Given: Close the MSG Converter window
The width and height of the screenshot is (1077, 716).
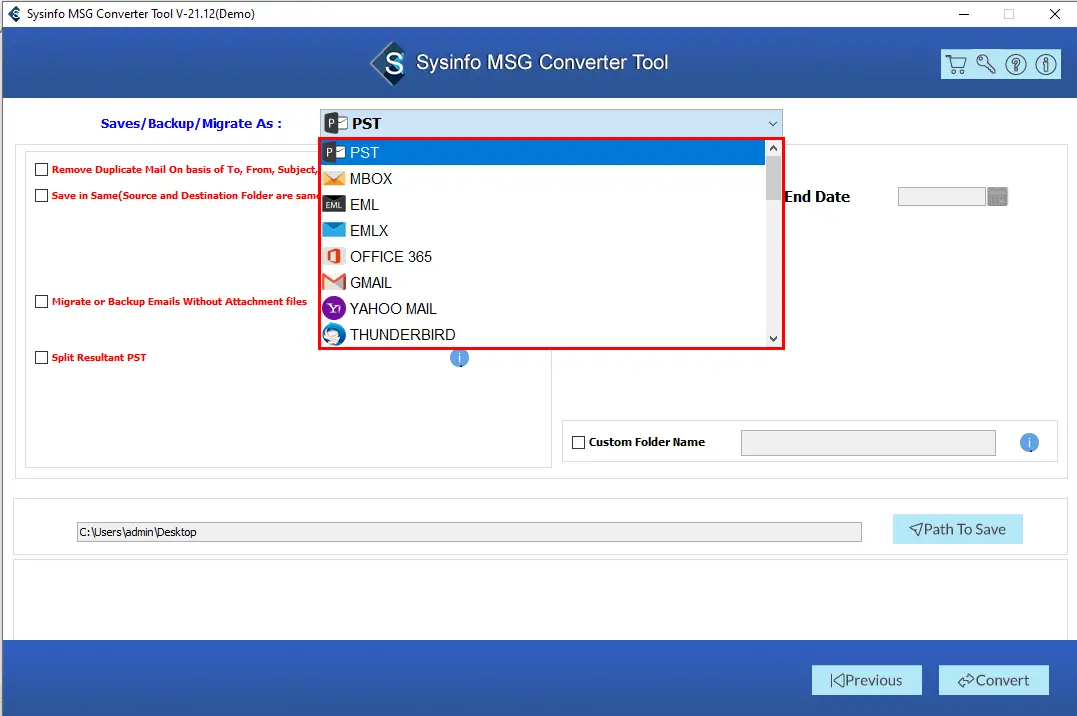Looking at the screenshot, I should pyautogui.click(x=1055, y=14).
